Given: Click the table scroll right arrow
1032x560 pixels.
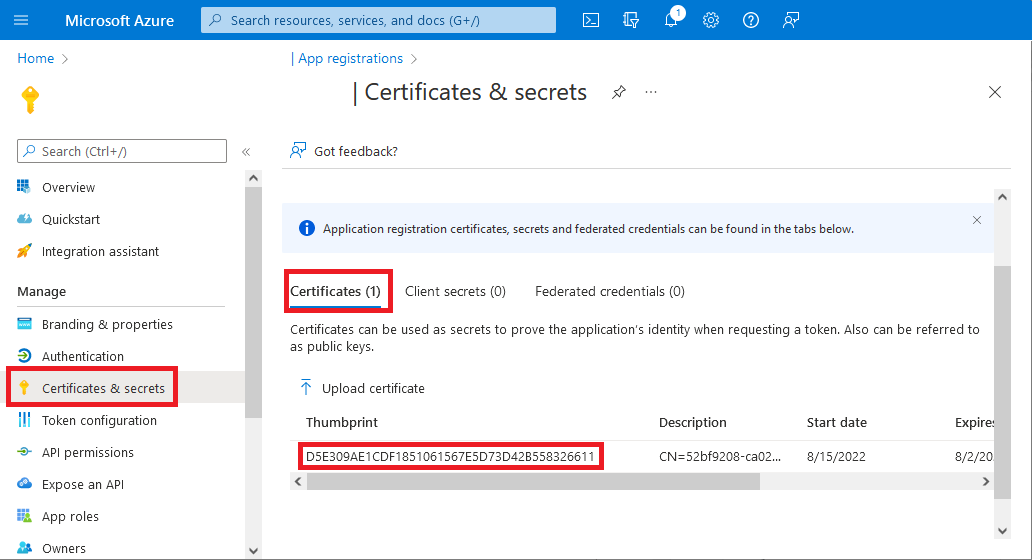Looking at the screenshot, I should [985, 482].
